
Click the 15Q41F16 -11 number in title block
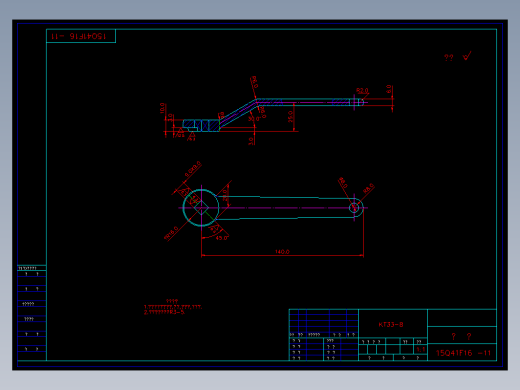tap(463, 353)
